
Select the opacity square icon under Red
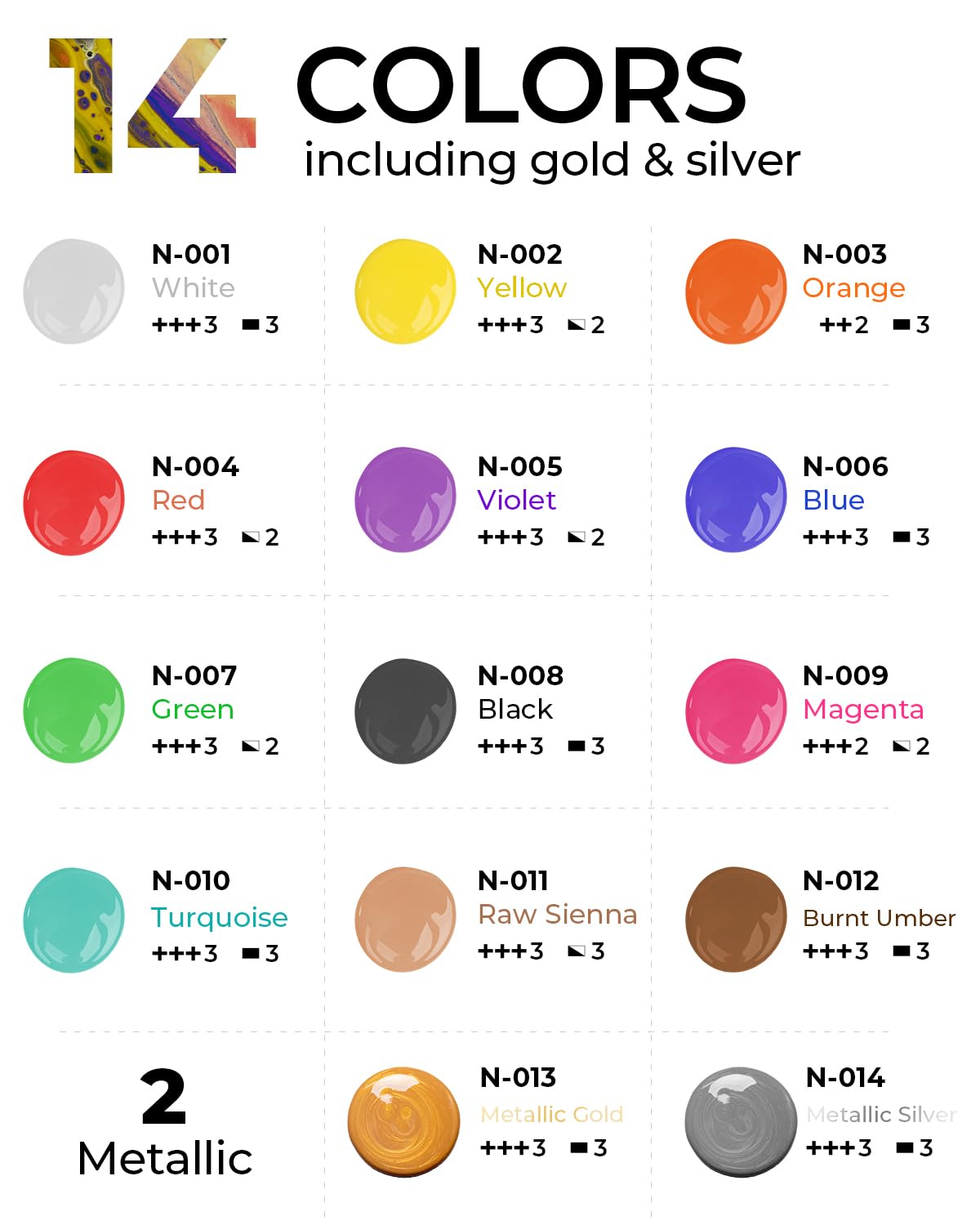click(x=250, y=537)
